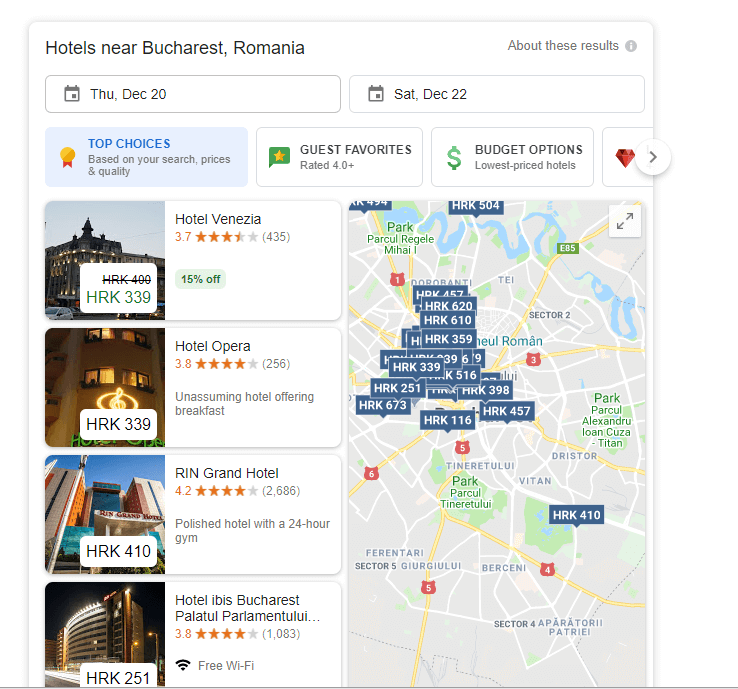Click the Guest Favorites star icon
This screenshot has width=738, height=689.
279,157
